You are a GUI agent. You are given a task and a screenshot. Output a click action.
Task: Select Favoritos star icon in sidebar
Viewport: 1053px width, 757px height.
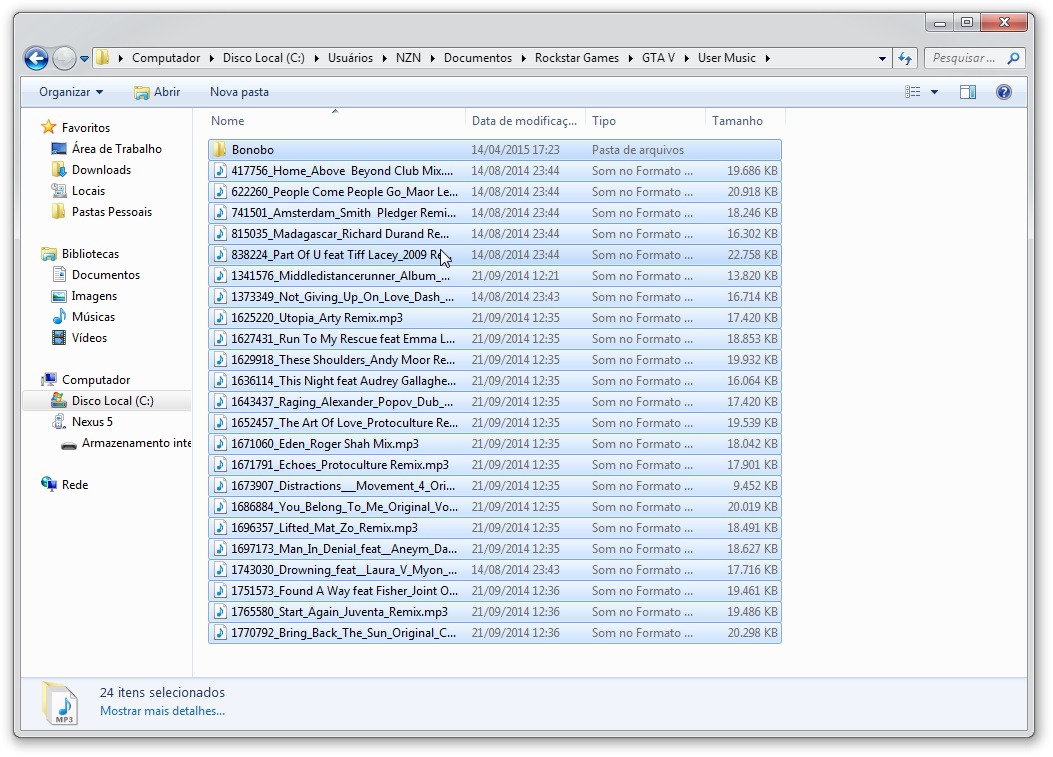coord(48,127)
